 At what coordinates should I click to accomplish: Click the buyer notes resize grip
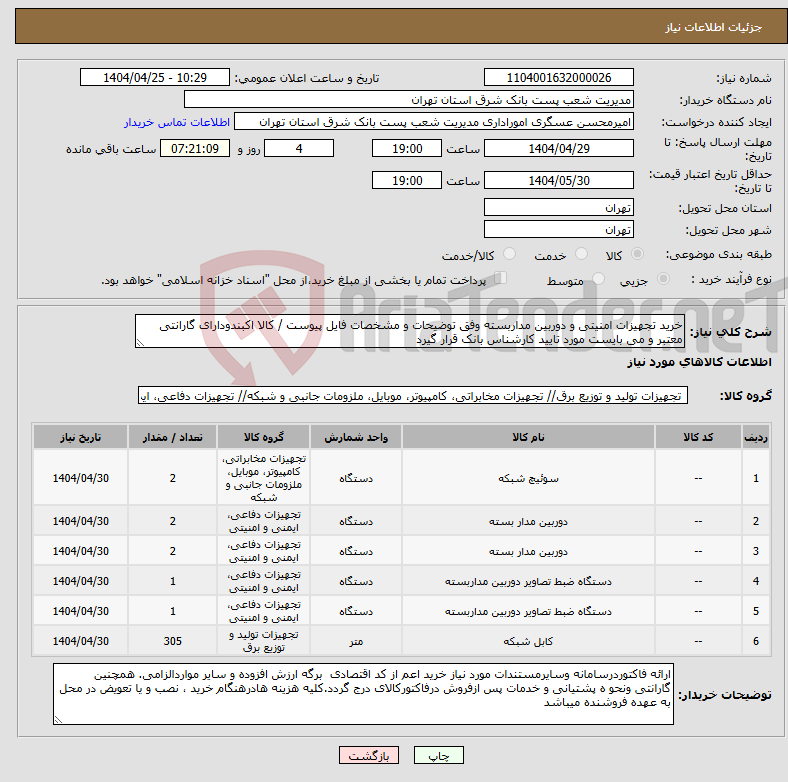[x=58, y=719]
